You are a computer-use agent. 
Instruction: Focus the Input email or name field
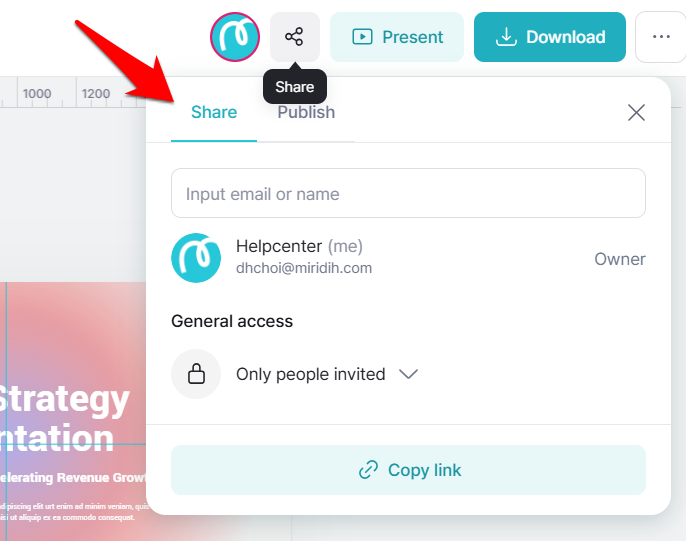point(408,193)
